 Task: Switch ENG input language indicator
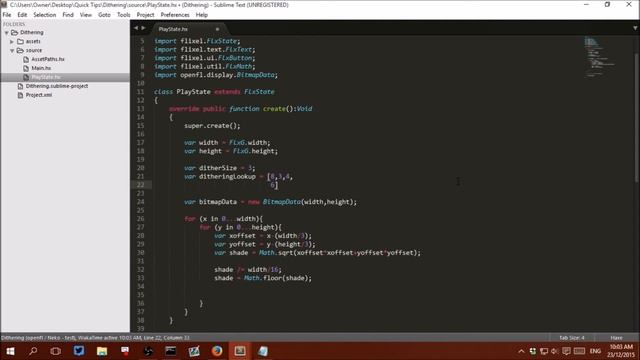coord(595,351)
